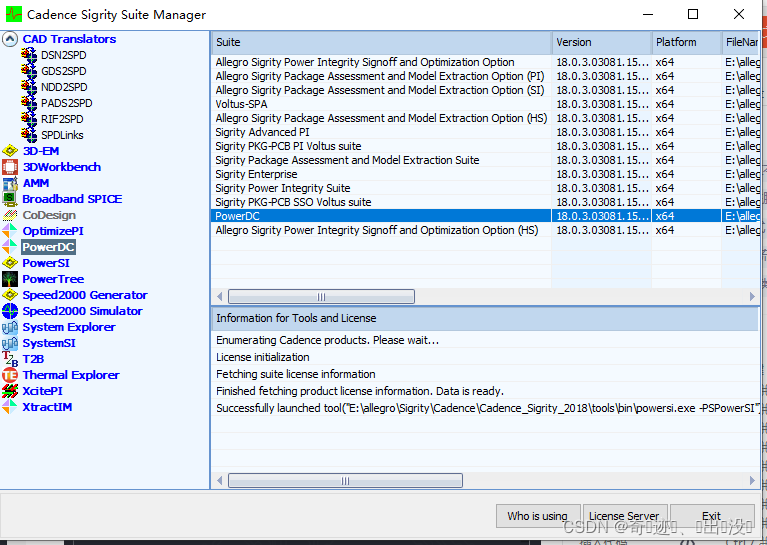The width and height of the screenshot is (767, 545).
Task: Maximize the Suite Manager window
Action: point(693,14)
